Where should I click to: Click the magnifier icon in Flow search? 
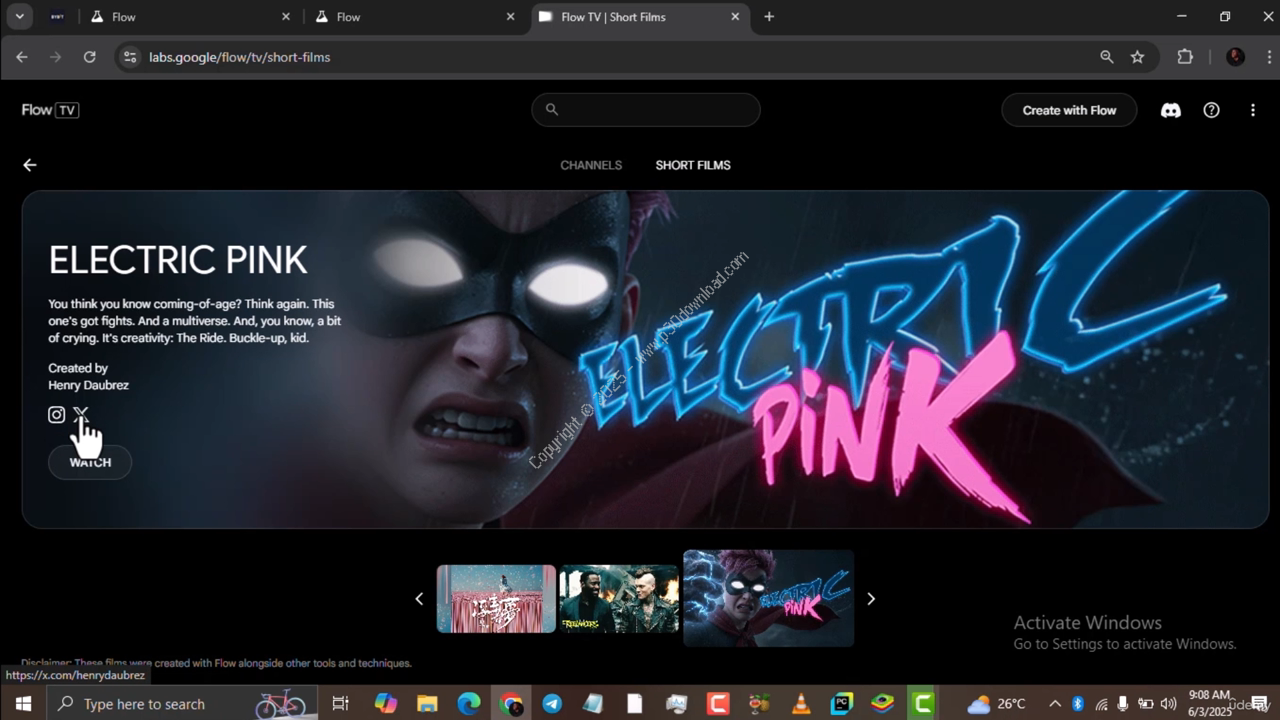551,110
